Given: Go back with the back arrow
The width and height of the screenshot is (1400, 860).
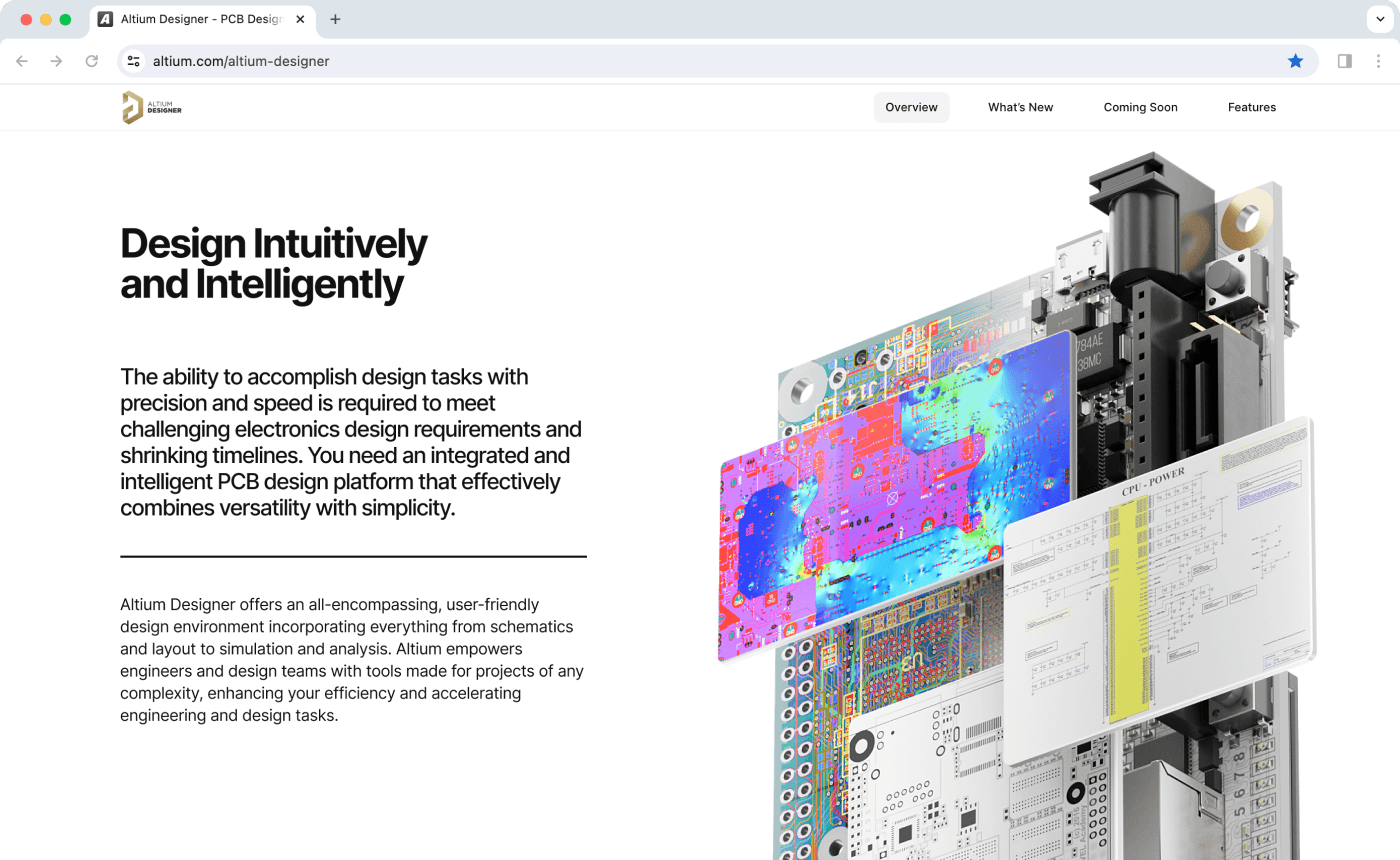Looking at the screenshot, I should tap(22, 61).
